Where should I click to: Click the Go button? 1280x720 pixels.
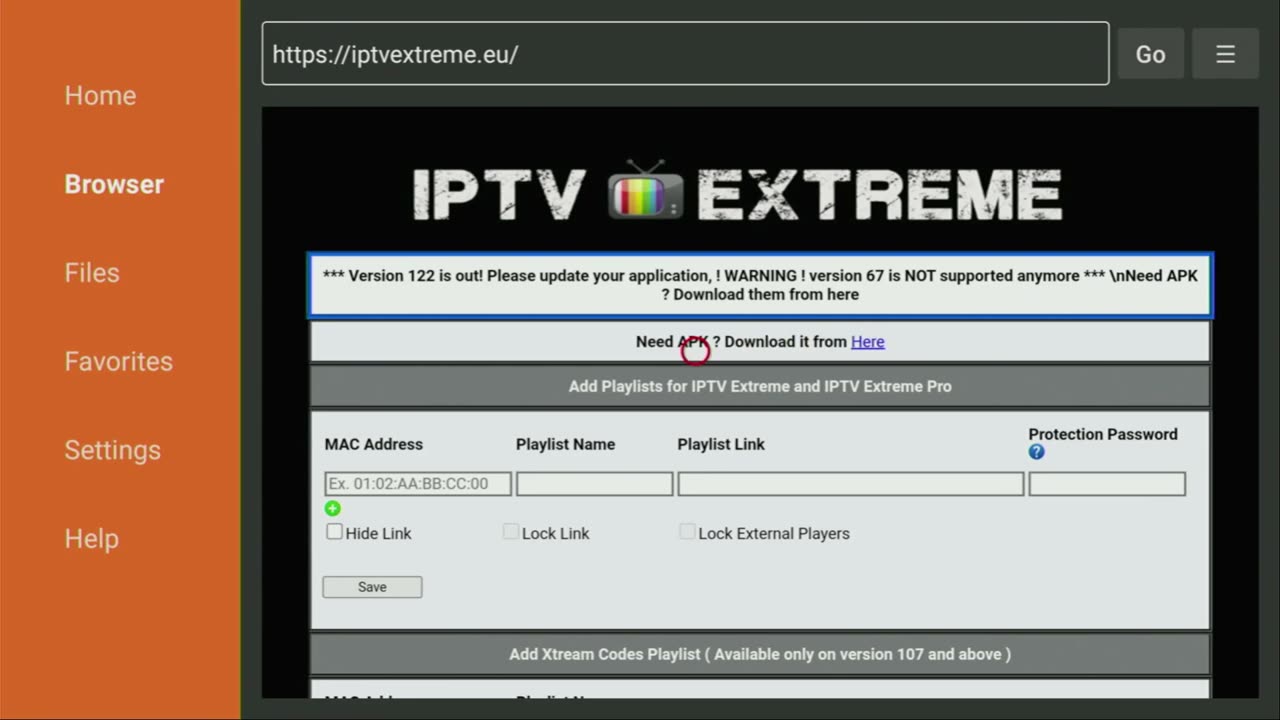[x=1150, y=54]
